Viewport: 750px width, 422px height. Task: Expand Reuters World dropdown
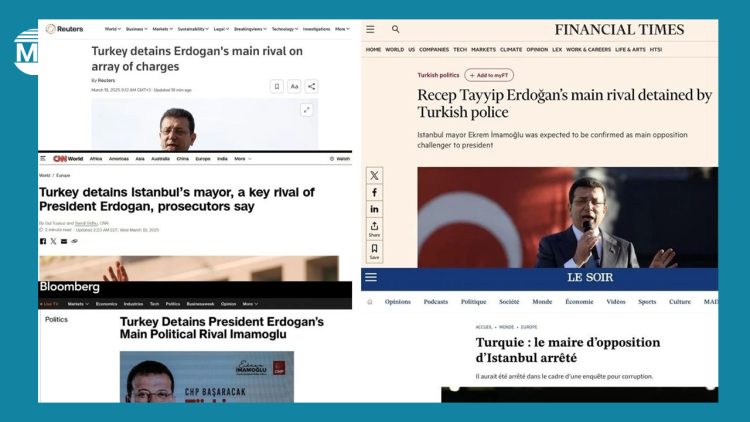pyautogui.click(x=113, y=29)
